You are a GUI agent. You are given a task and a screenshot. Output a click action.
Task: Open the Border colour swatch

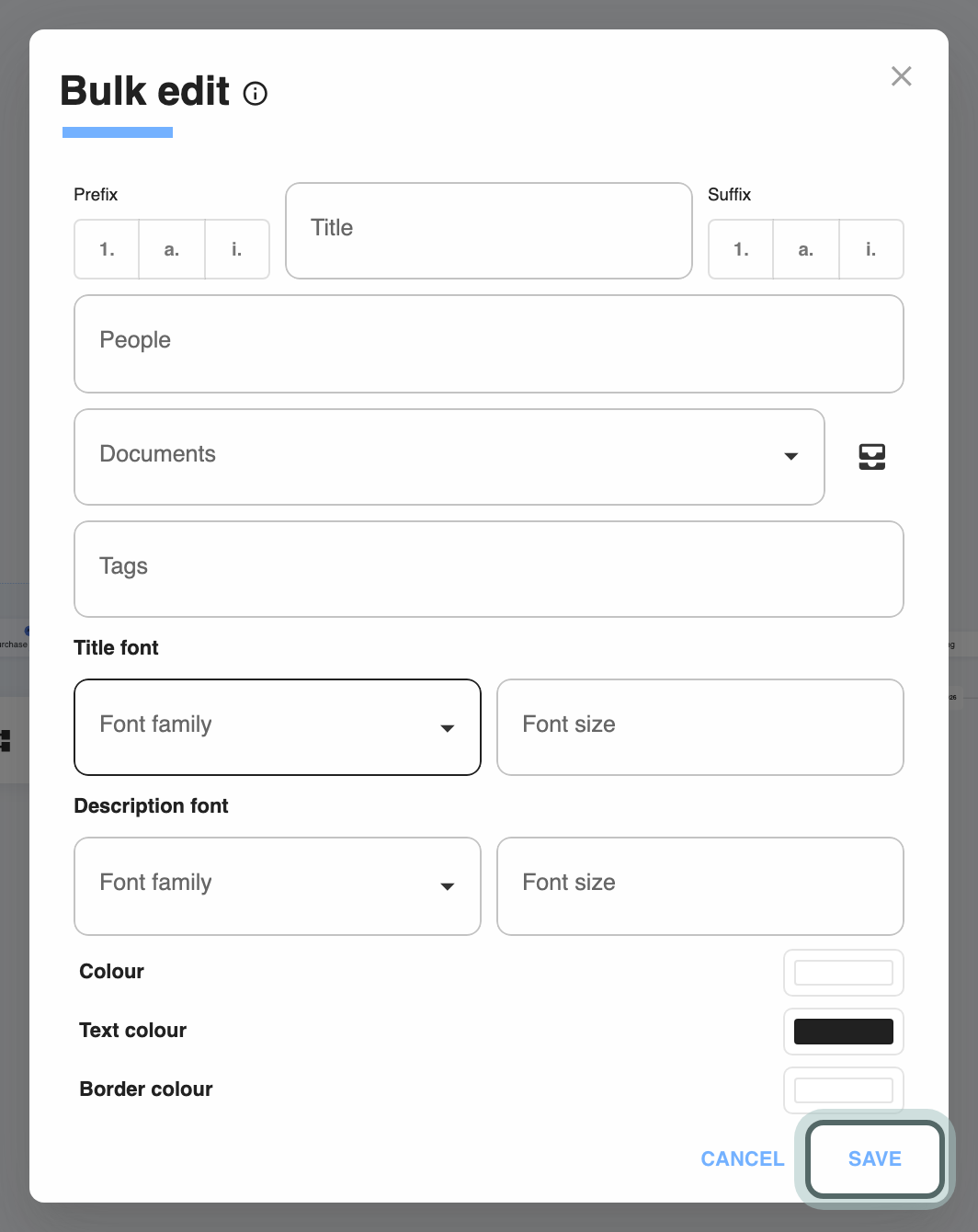click(x=844, y=1090)
